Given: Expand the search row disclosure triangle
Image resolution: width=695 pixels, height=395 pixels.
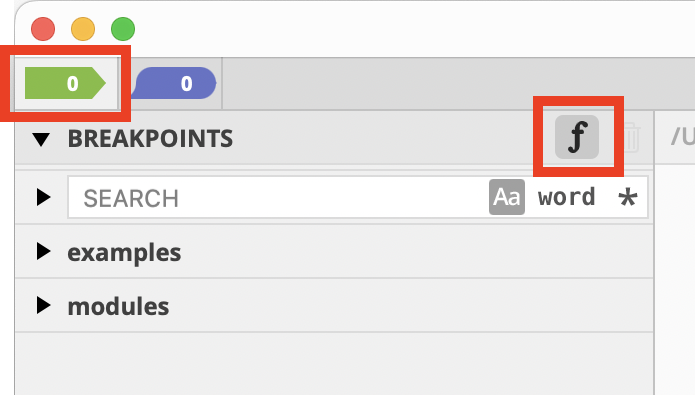Looking at the screenshot, I should pos(43,197).
